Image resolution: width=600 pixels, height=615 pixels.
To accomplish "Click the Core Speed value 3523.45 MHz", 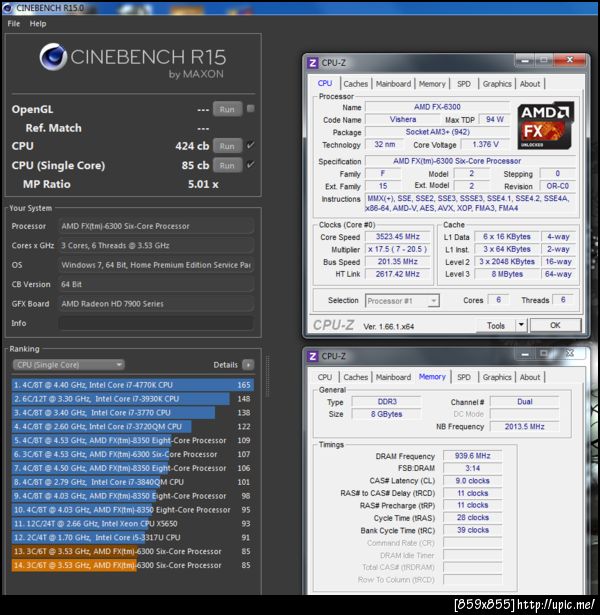I will point(398,237).
